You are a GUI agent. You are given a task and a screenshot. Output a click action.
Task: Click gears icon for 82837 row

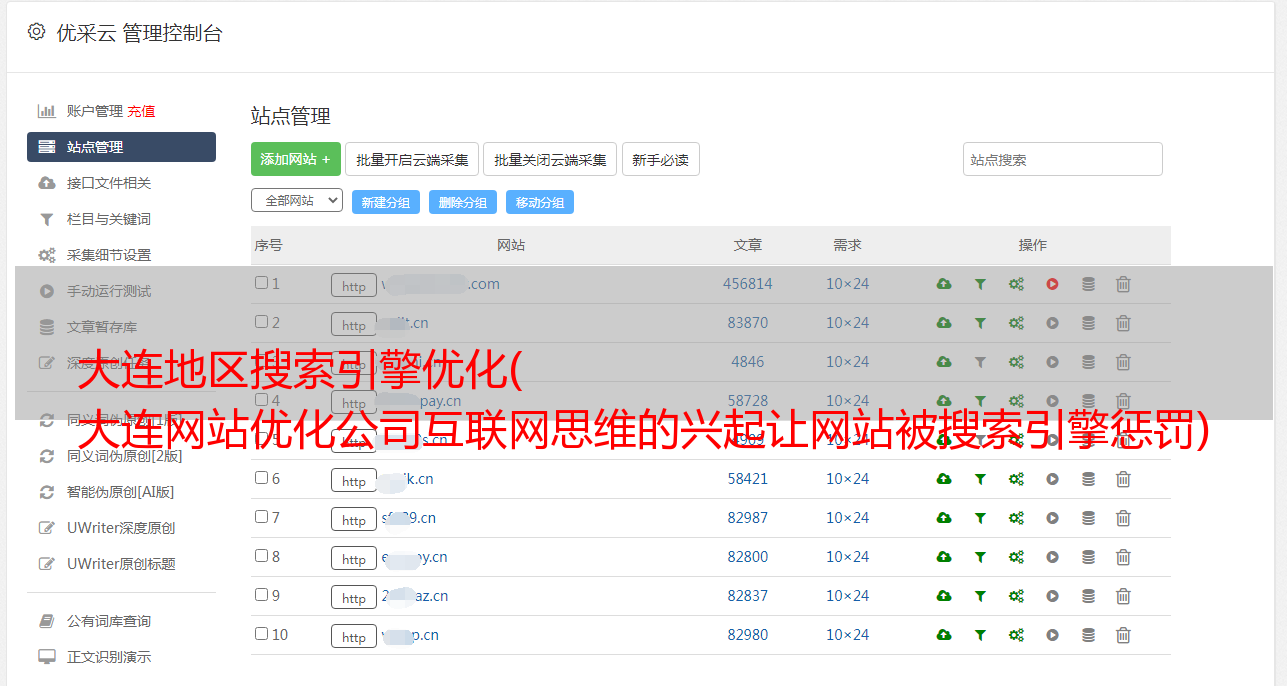pyautogui.click(x=1016, y=596)
